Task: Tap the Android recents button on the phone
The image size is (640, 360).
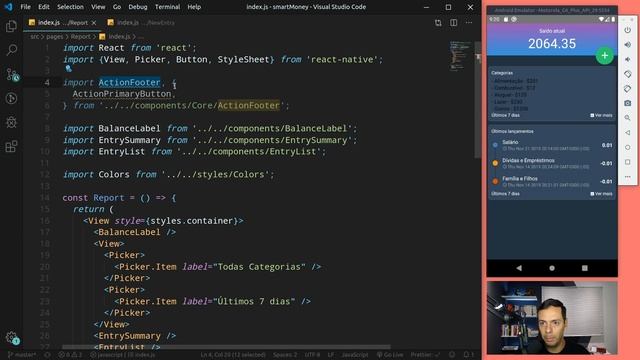Action: pos(584,268)
